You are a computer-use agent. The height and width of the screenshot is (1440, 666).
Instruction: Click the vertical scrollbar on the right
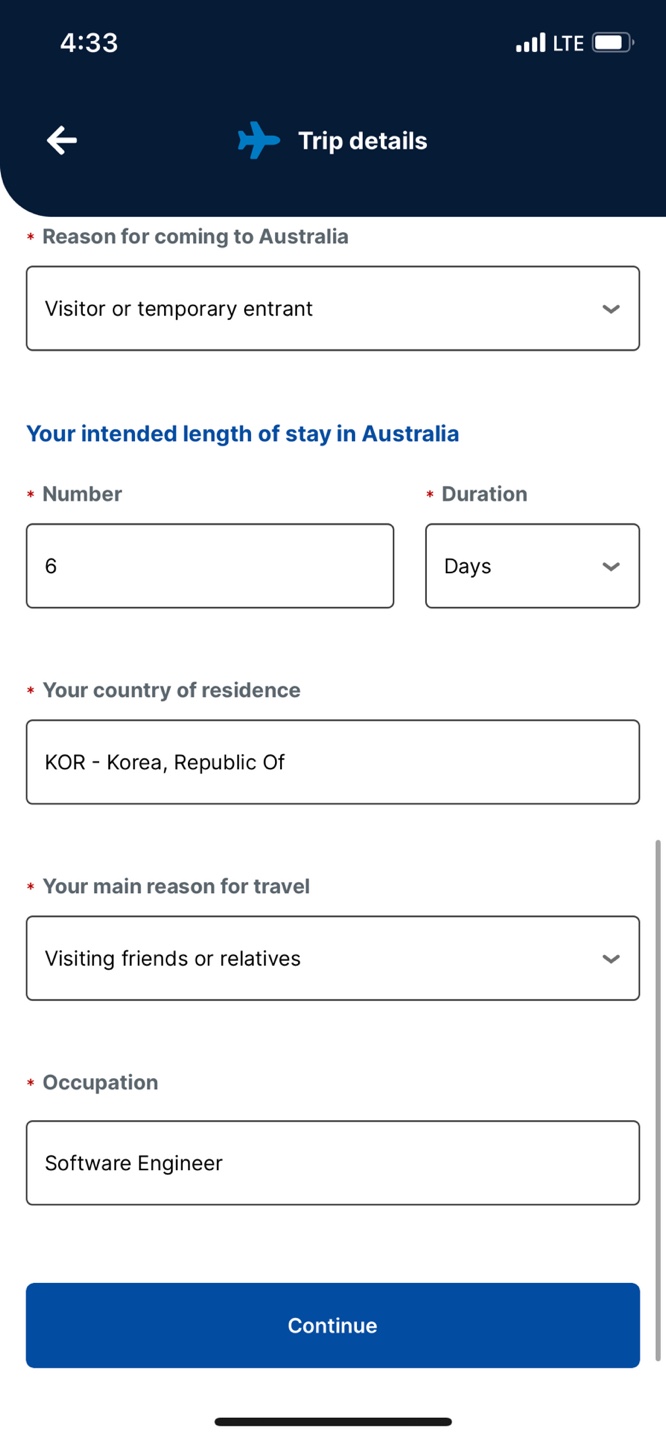(657, 1100)
